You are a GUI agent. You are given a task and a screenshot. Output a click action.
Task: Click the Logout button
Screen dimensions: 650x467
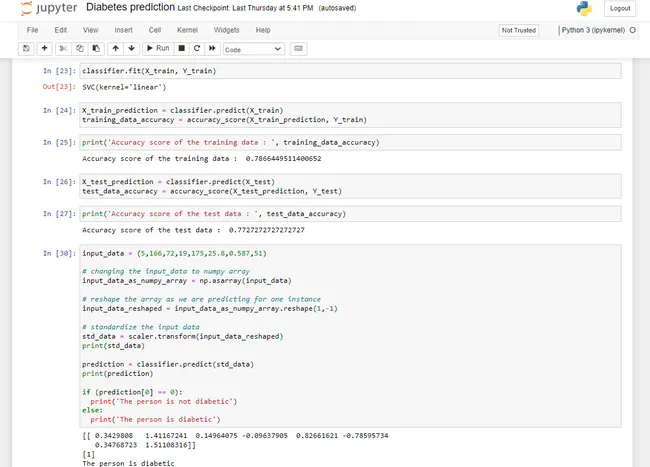[620, 8]
